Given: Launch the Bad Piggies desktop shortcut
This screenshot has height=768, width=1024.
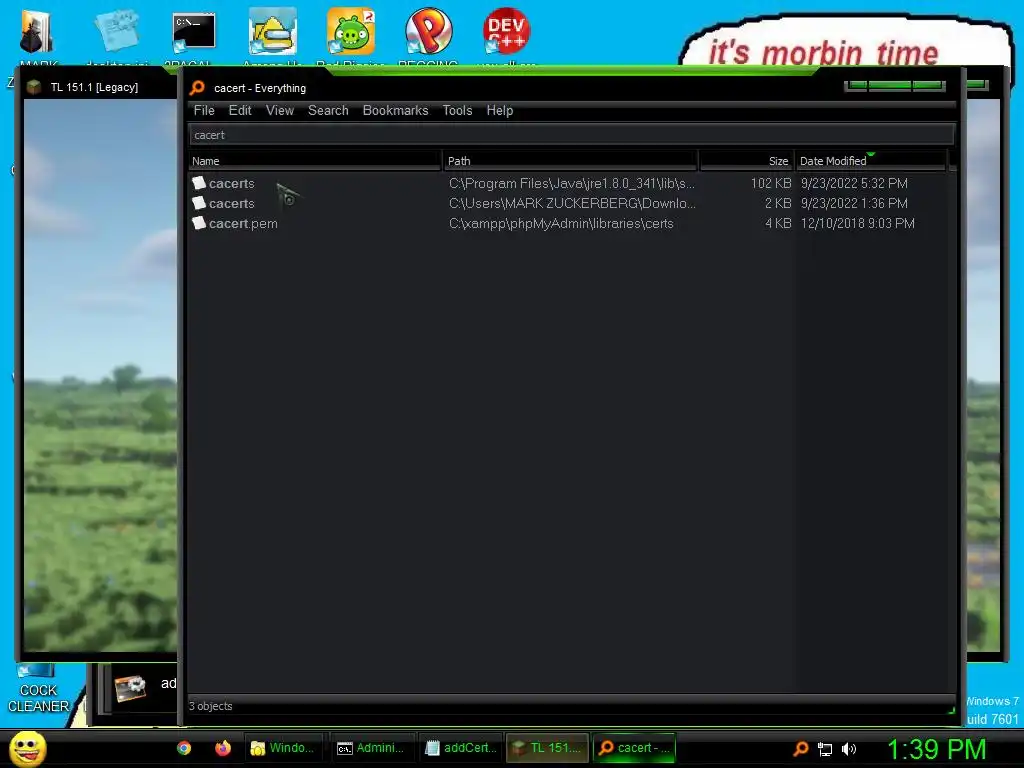Looking at the screenshot, I should click(351, 31).
